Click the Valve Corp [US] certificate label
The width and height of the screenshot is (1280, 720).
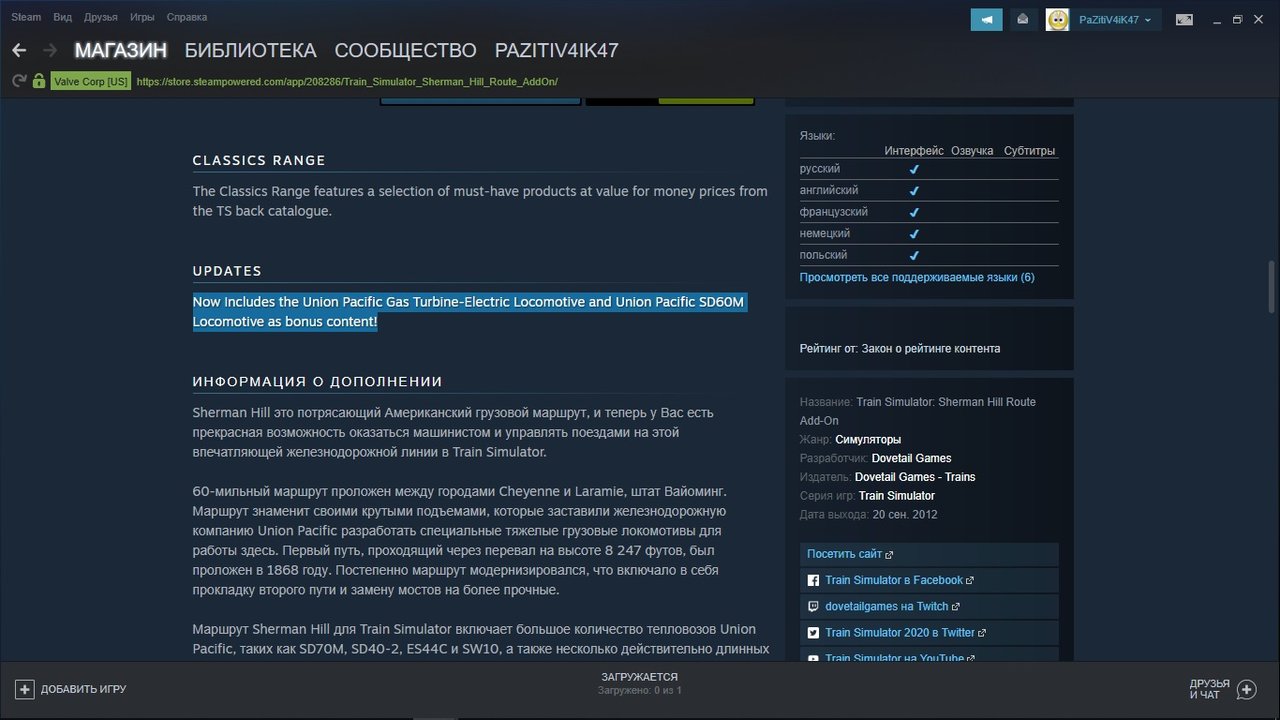tap(91, 82)
